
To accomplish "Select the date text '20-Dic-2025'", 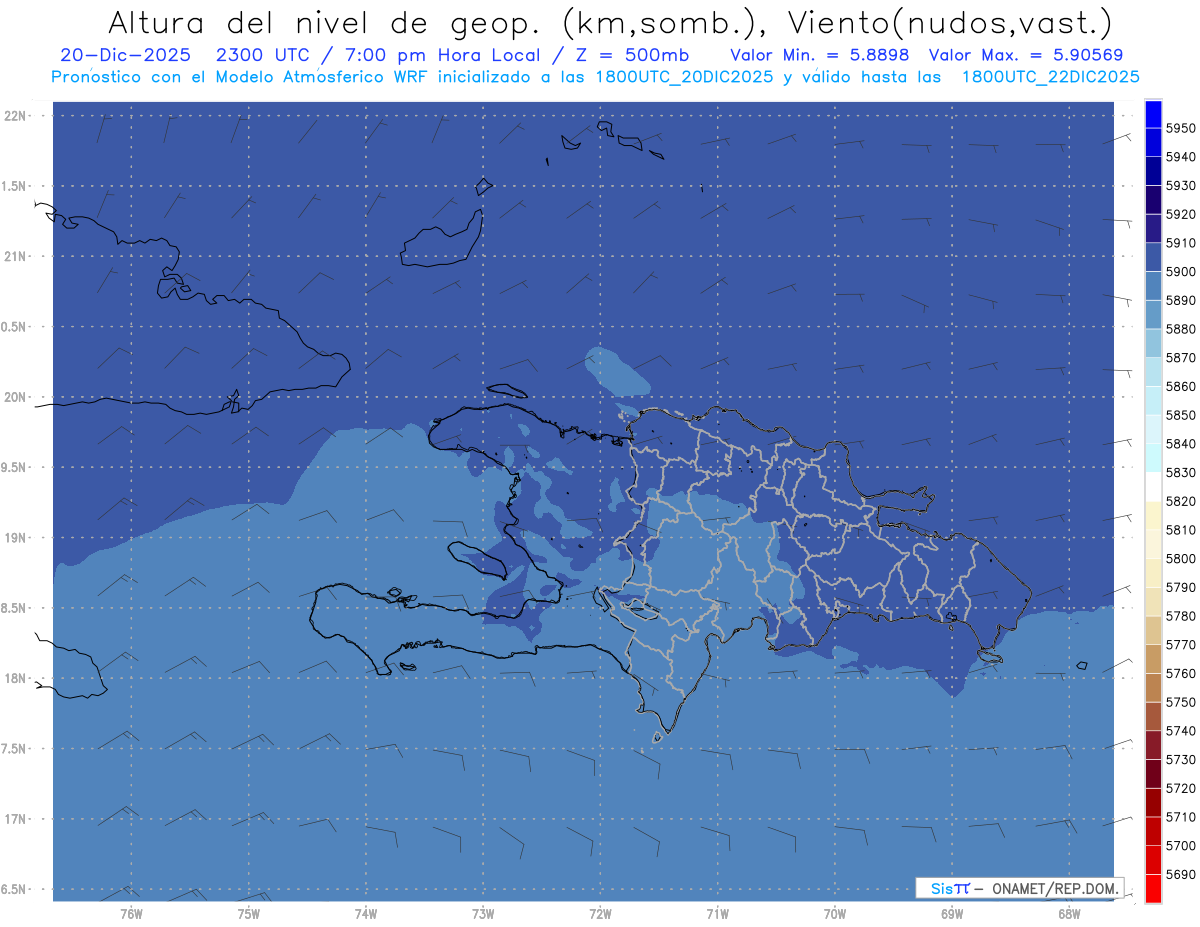I will (125, 55).
